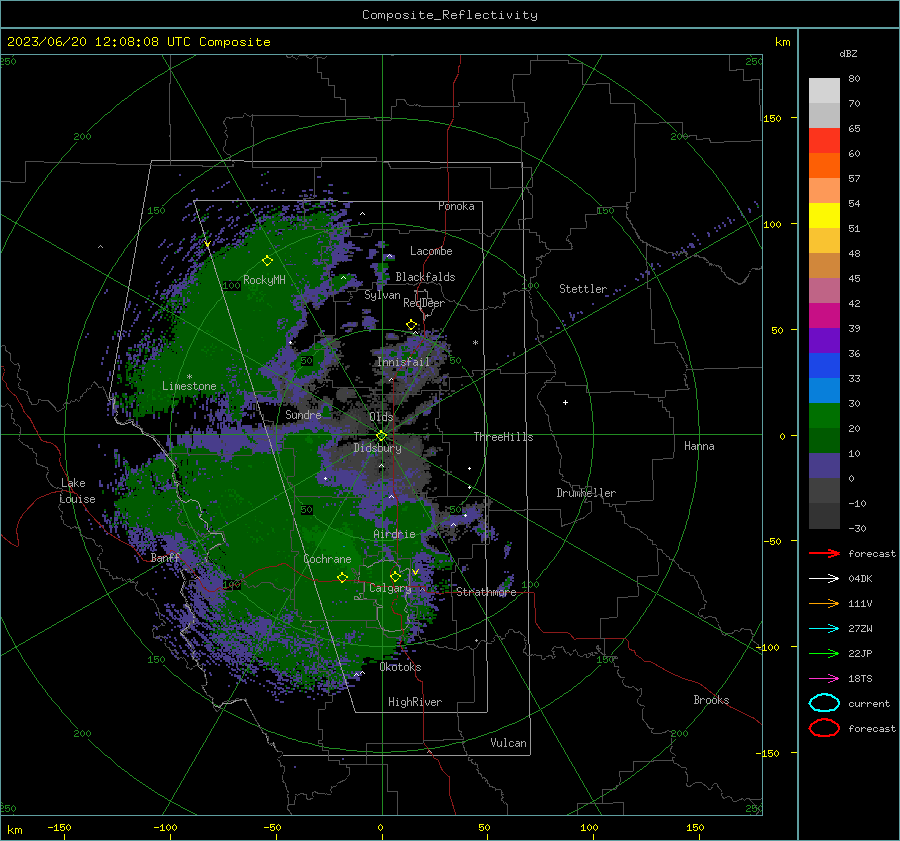Click the Olds town label
The image size is (900, 841).
pos(381,417)
